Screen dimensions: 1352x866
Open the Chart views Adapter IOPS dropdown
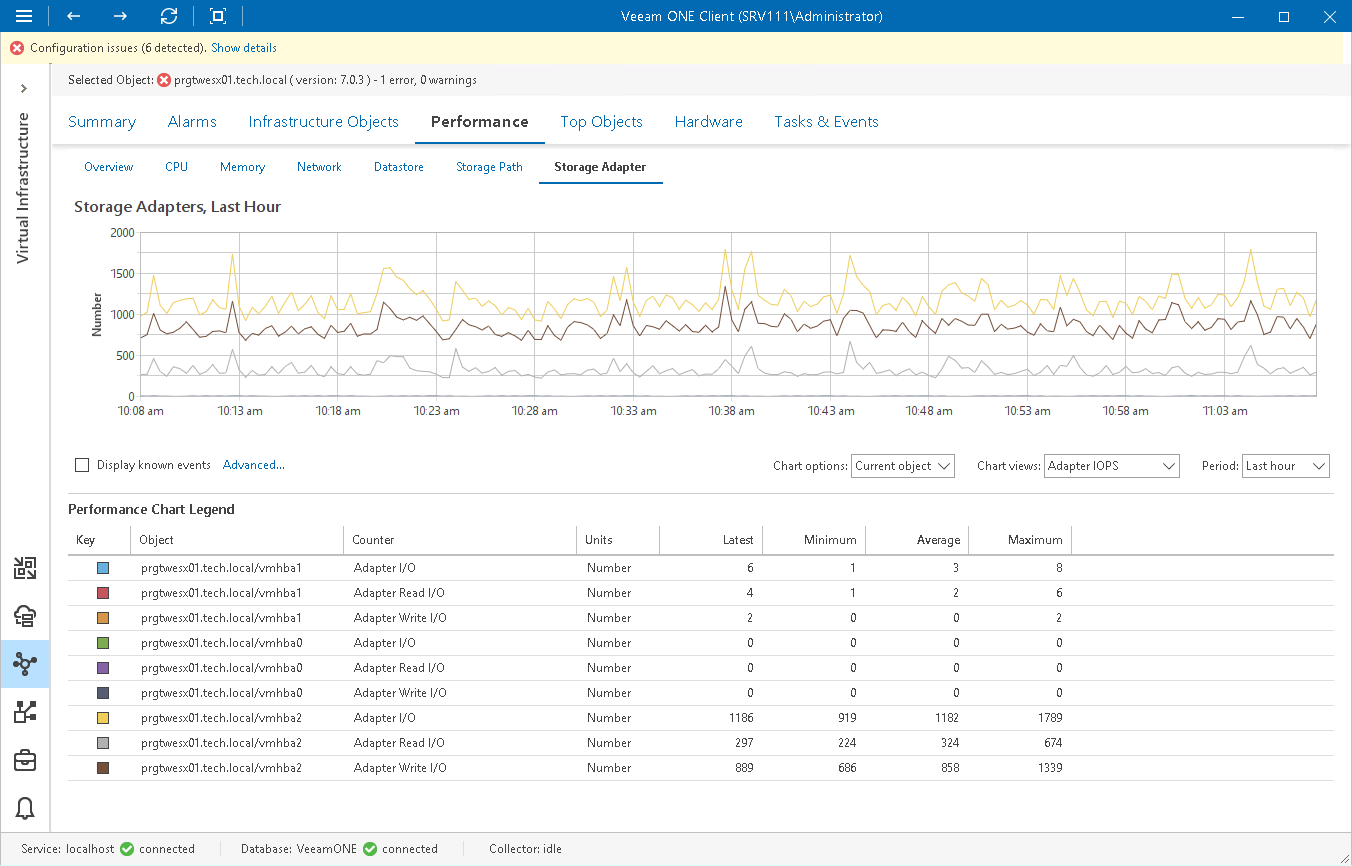(x=1112, y=466)
